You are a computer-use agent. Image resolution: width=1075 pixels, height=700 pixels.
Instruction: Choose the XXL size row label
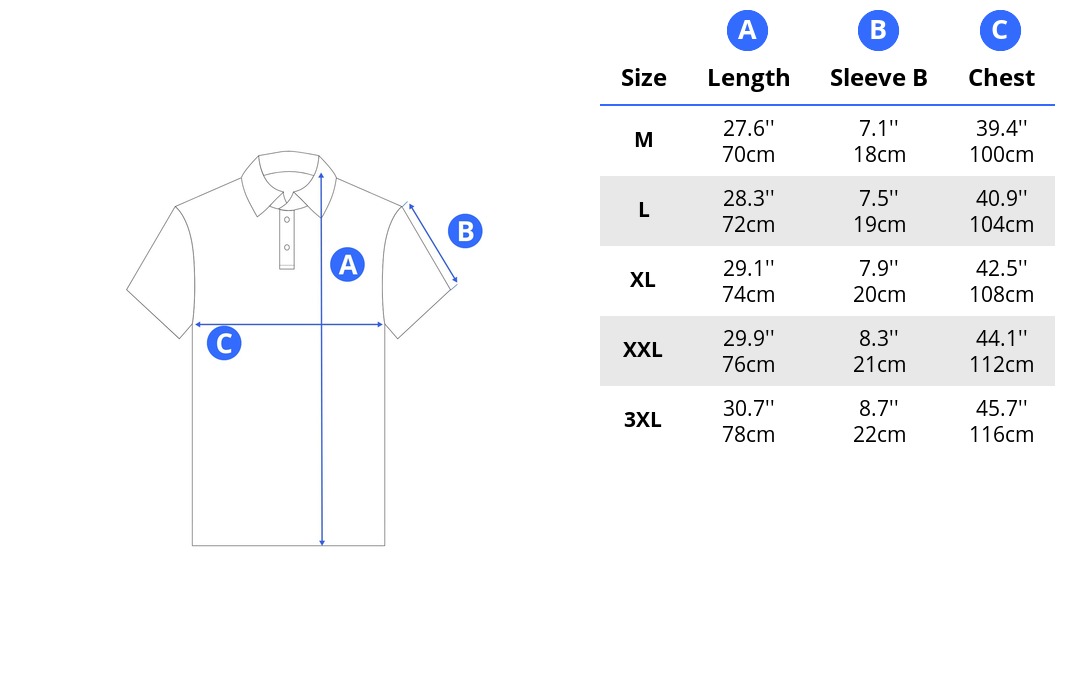643,350
